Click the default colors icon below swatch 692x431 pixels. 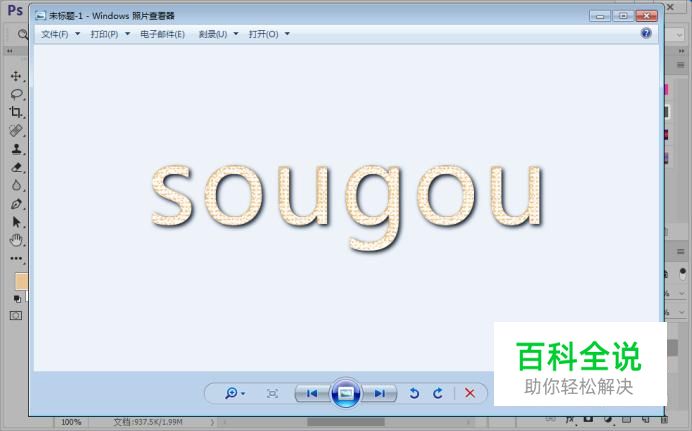tap(17, 299)
